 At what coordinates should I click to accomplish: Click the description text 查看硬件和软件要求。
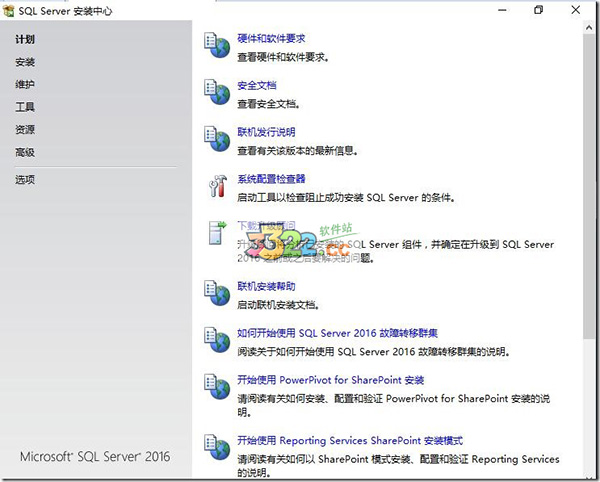283,57
